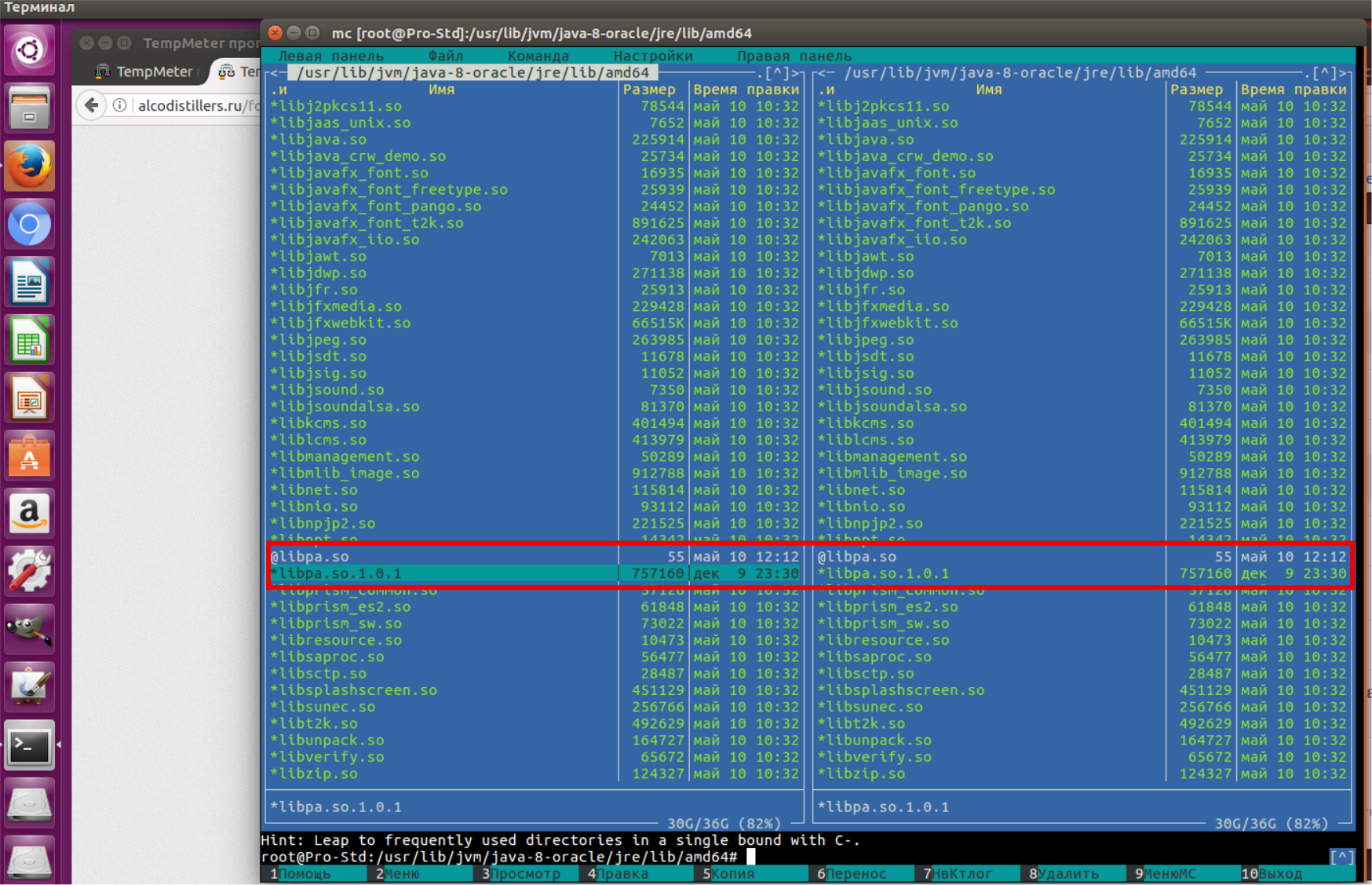Open the drawing editor pencil dock icon
Viewport: 1372px width, 885px height.
pos(29,687)
